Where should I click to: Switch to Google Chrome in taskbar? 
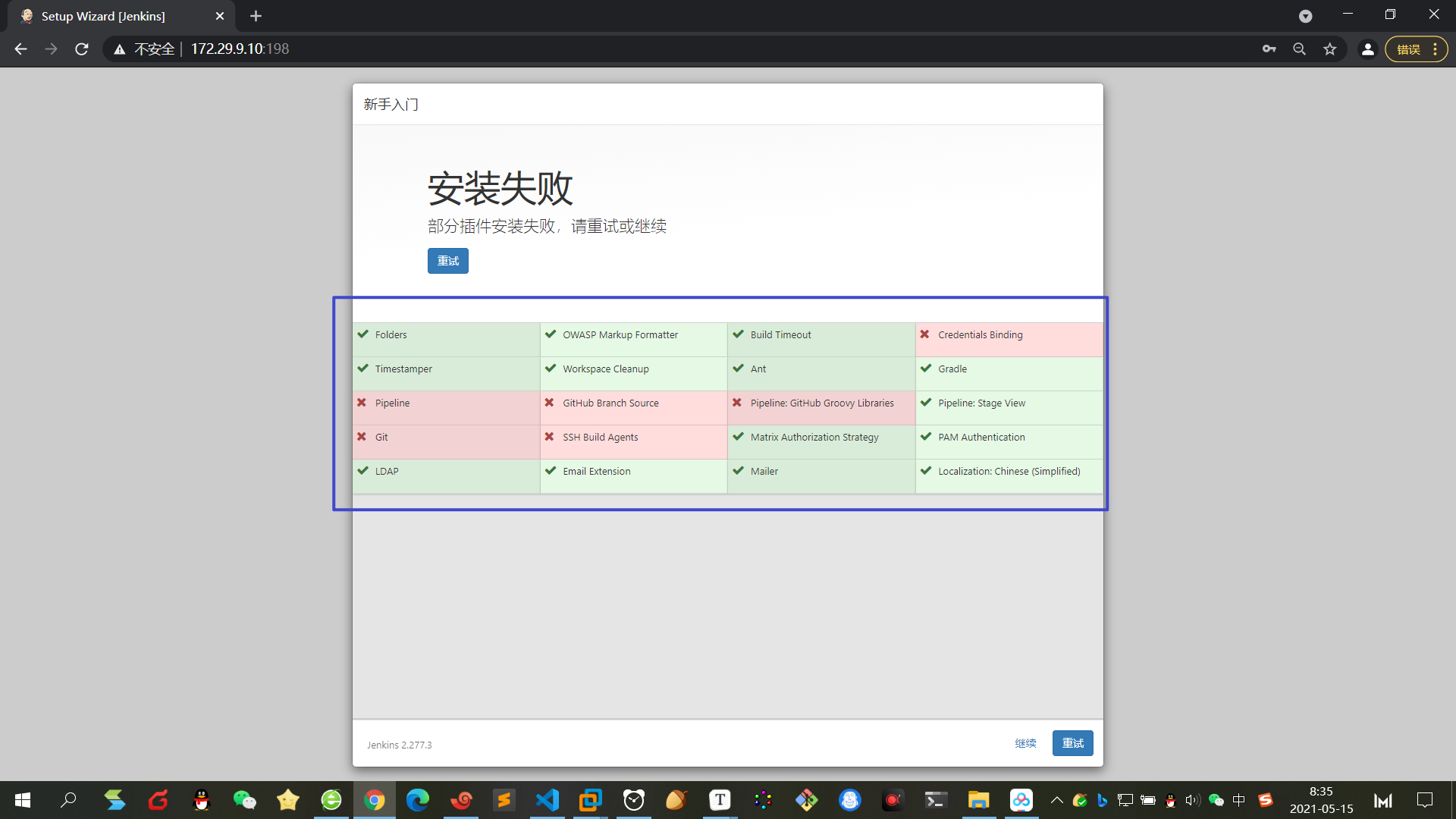tap(374, 800)
